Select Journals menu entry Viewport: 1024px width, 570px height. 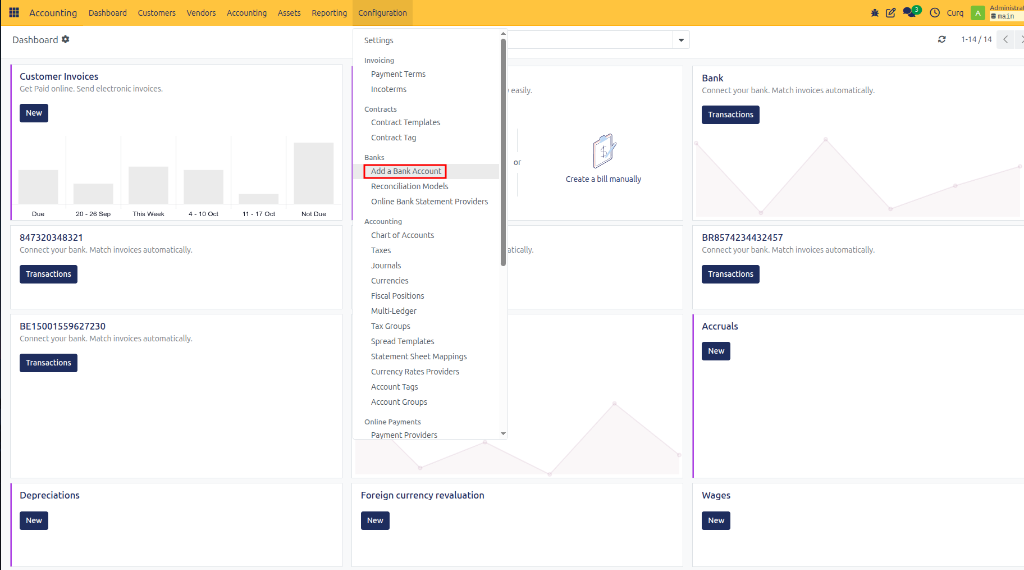coord(386,265)
